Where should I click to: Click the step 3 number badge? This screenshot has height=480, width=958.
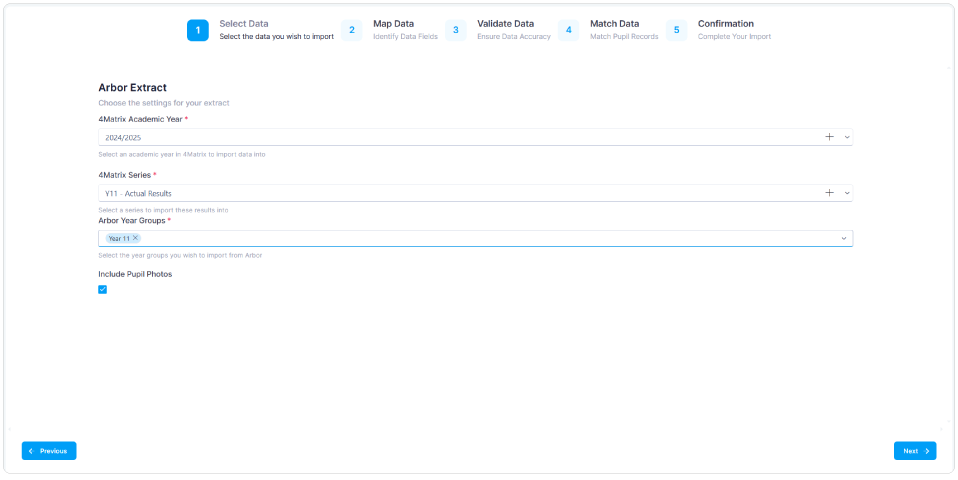455,30
